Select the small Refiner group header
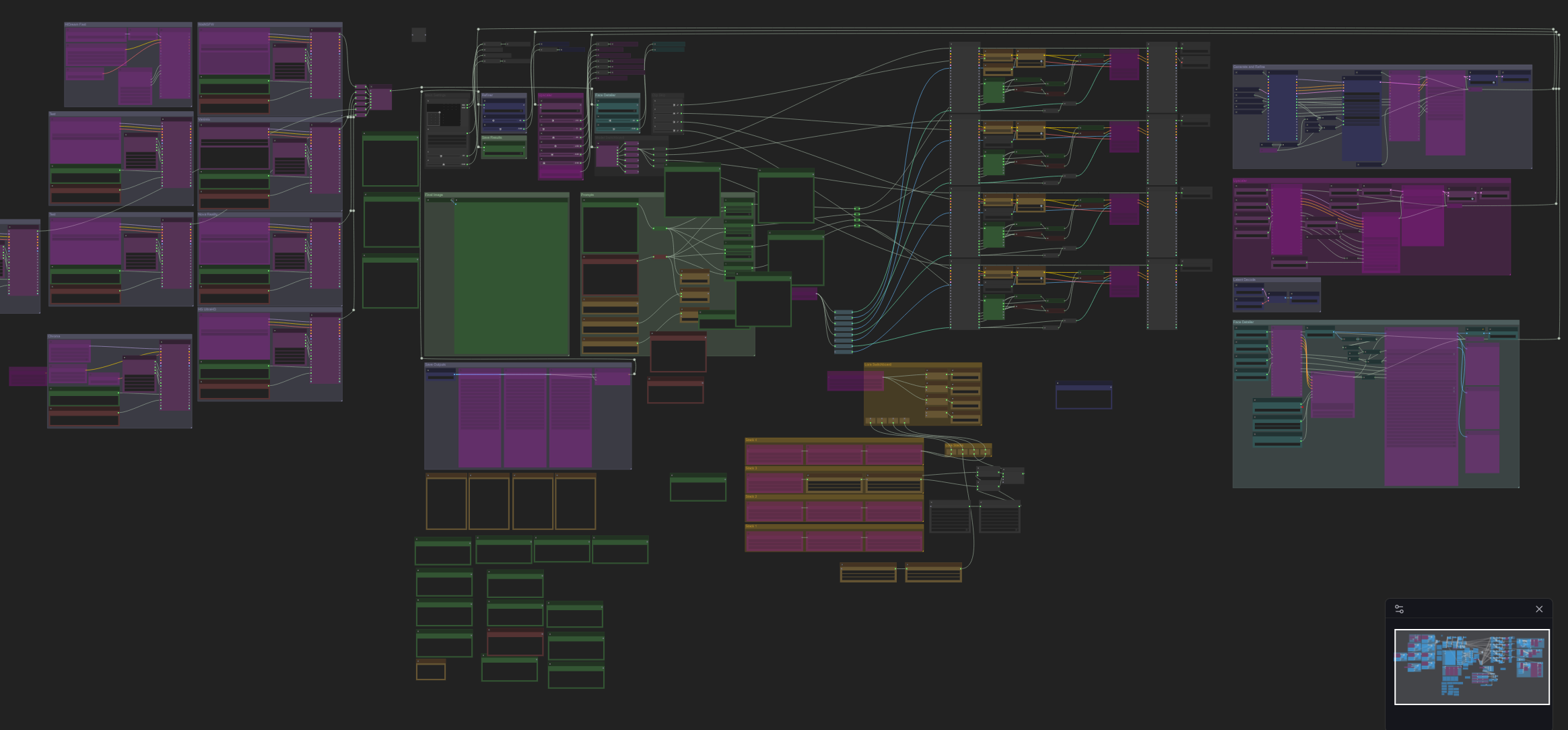Image resolution: width=1568 pixels, height=730 pixels. pyautogui.click(x=487, y=95)
